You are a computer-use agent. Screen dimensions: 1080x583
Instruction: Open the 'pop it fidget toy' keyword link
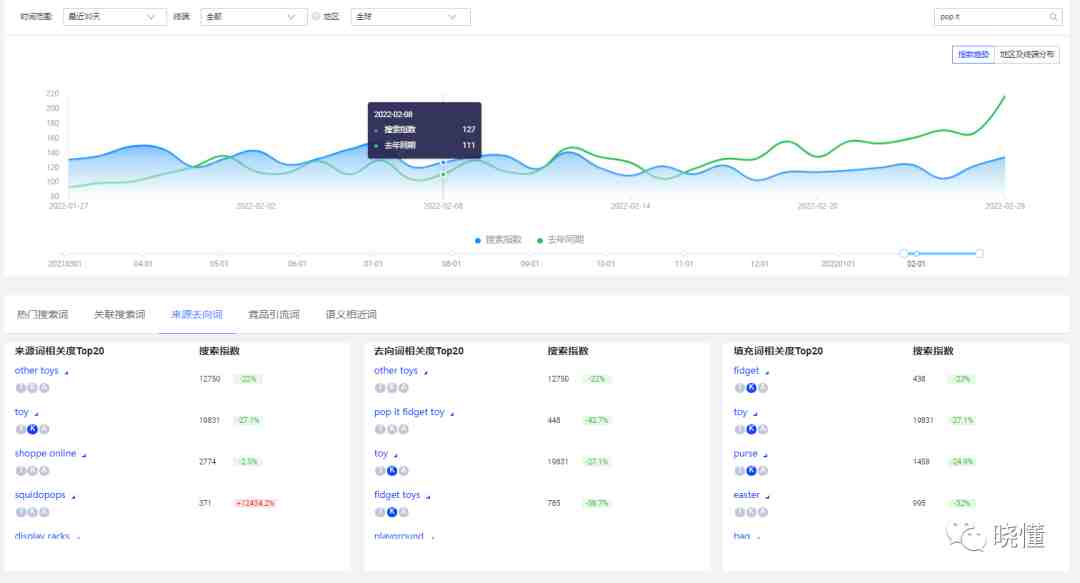409,412
